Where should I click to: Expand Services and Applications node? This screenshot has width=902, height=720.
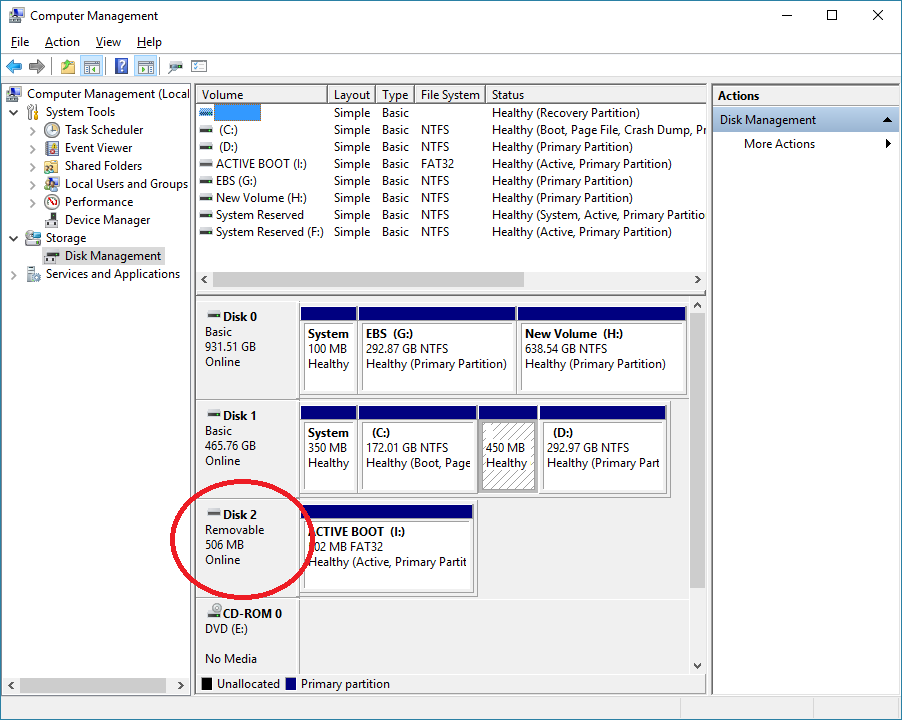tap(14, 275)
